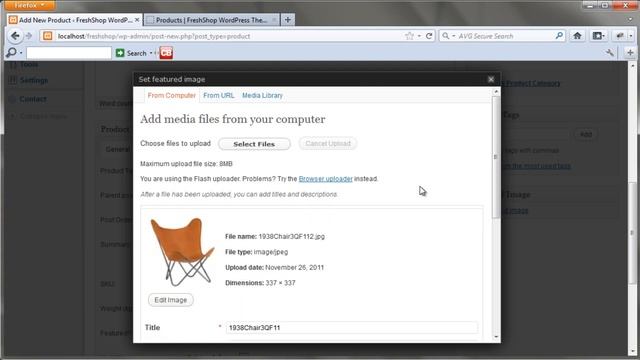Open the Media Library tab
Image resolution: width=640 pixels, height=360 pixels.
(262, 95)
